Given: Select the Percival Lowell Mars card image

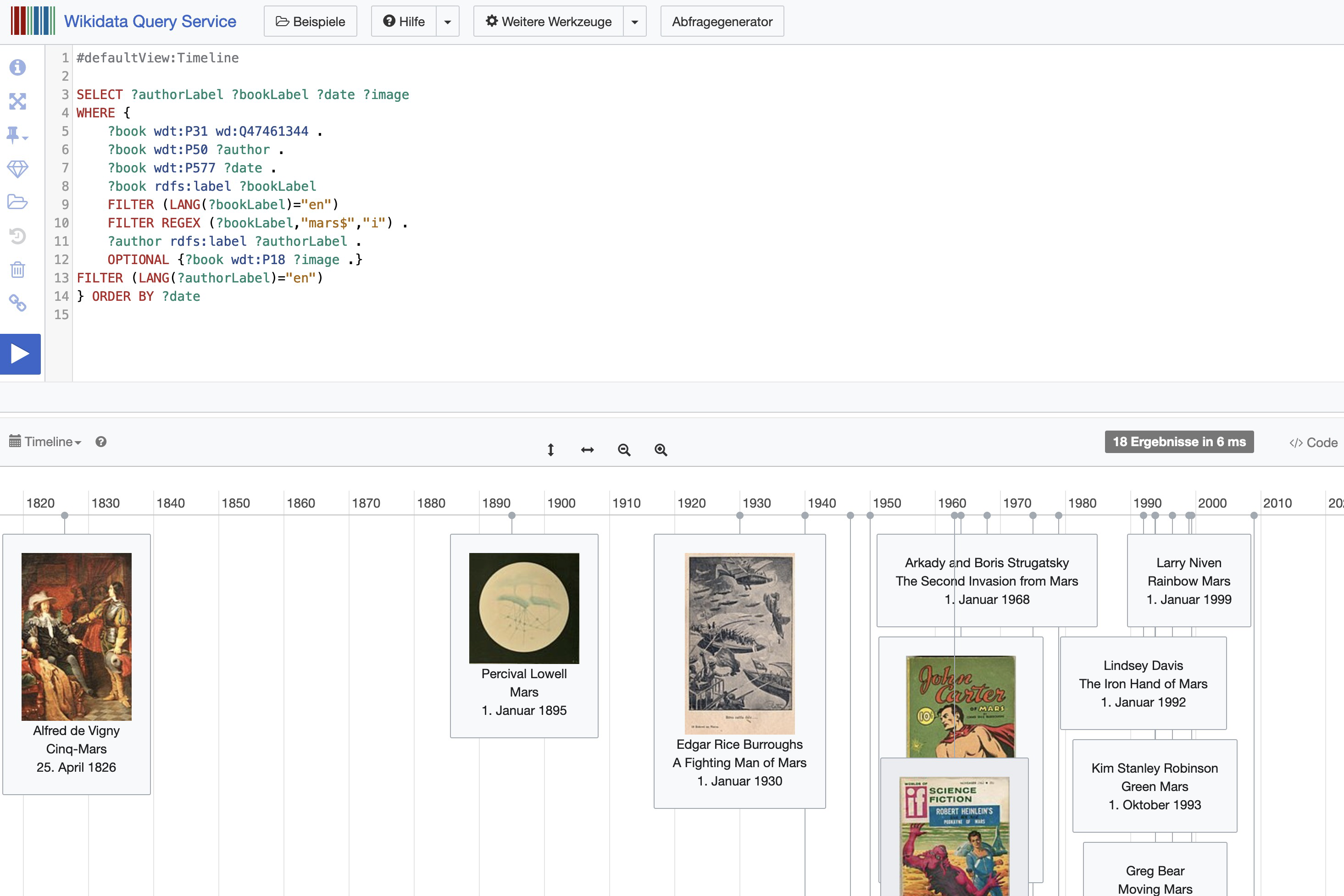Looking at the screenshot, I should 524,608.
